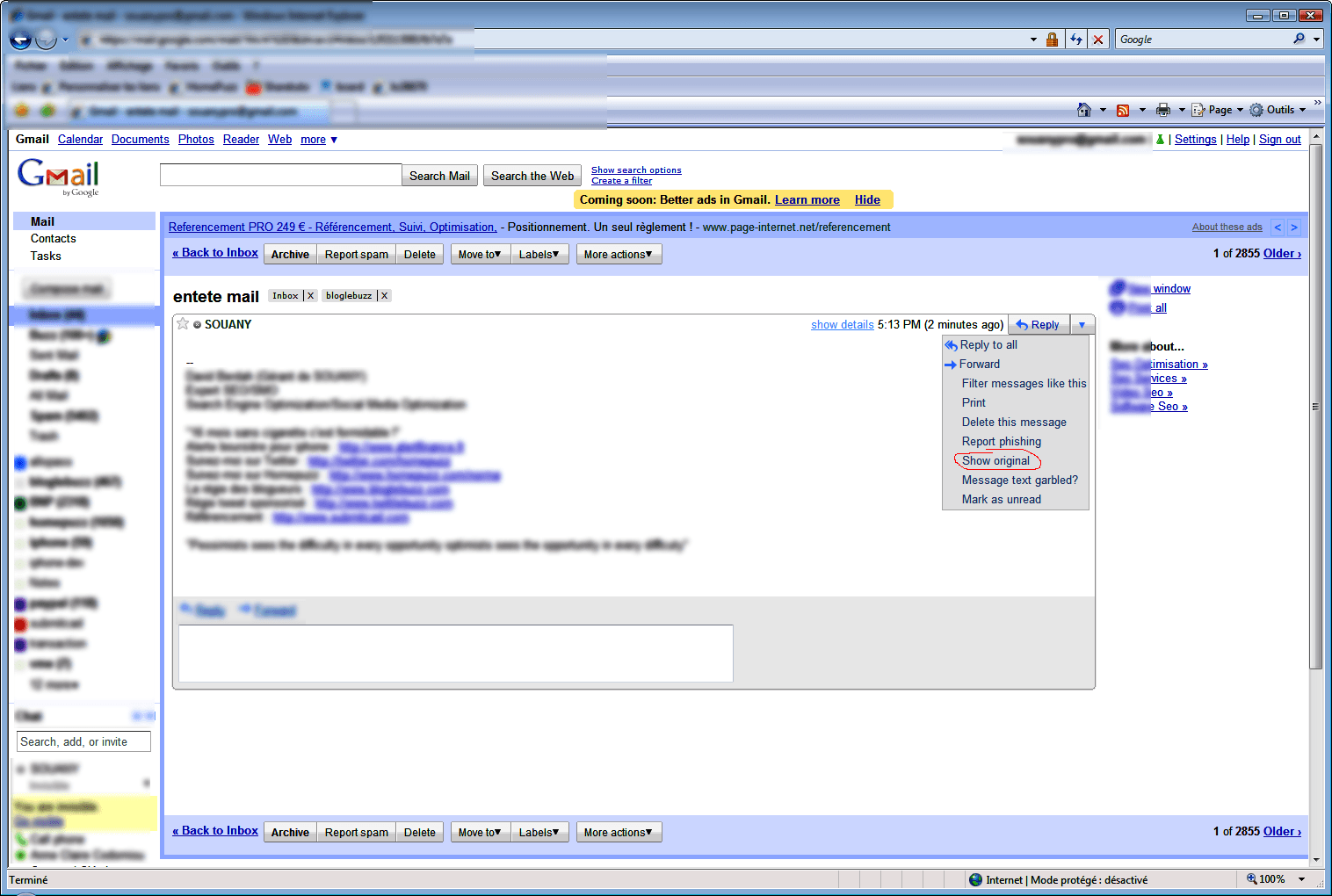
Task: Choose Delete this message
Action: click(x=1014, y=423)
